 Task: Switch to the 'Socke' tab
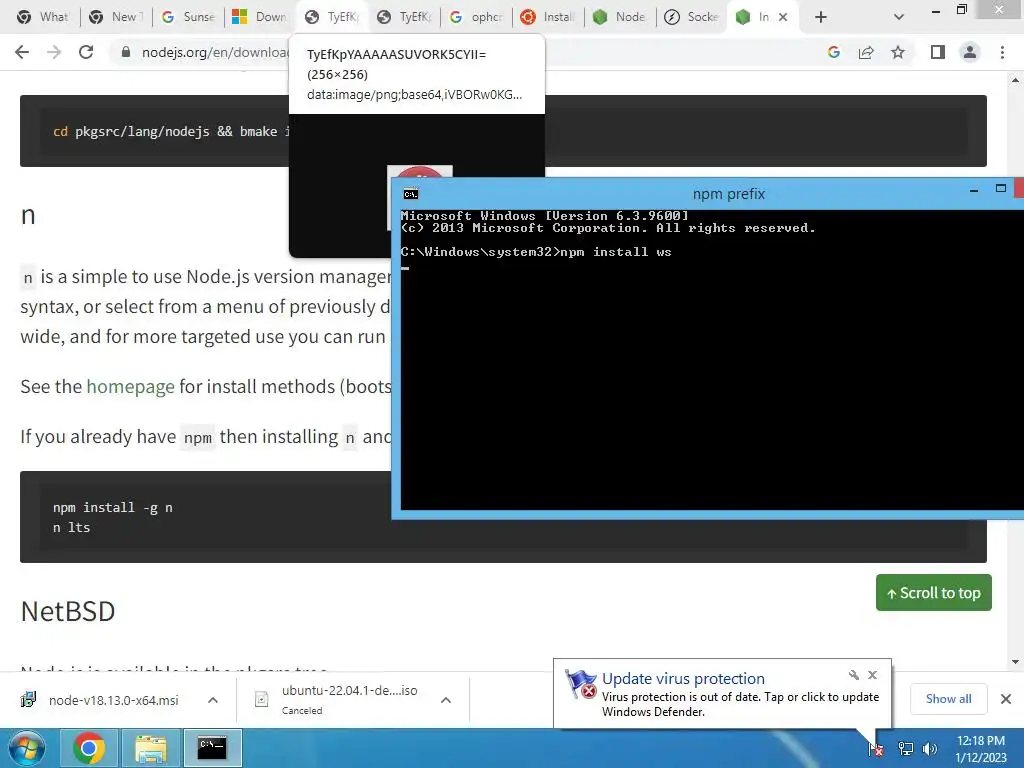(x=691, y=17)
